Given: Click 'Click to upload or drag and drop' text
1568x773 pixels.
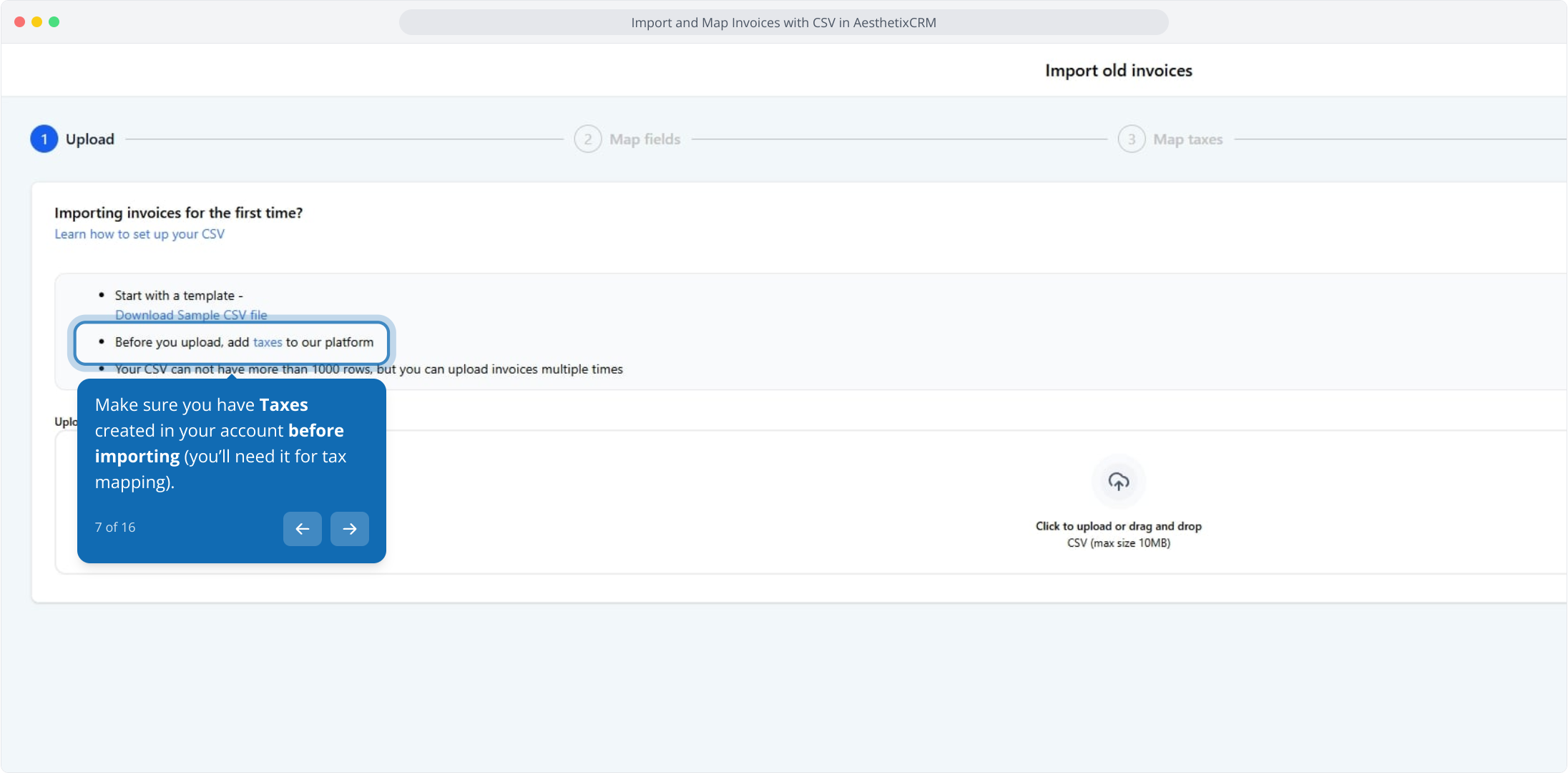Looking at the screenshot, I should pos(1118,526).
